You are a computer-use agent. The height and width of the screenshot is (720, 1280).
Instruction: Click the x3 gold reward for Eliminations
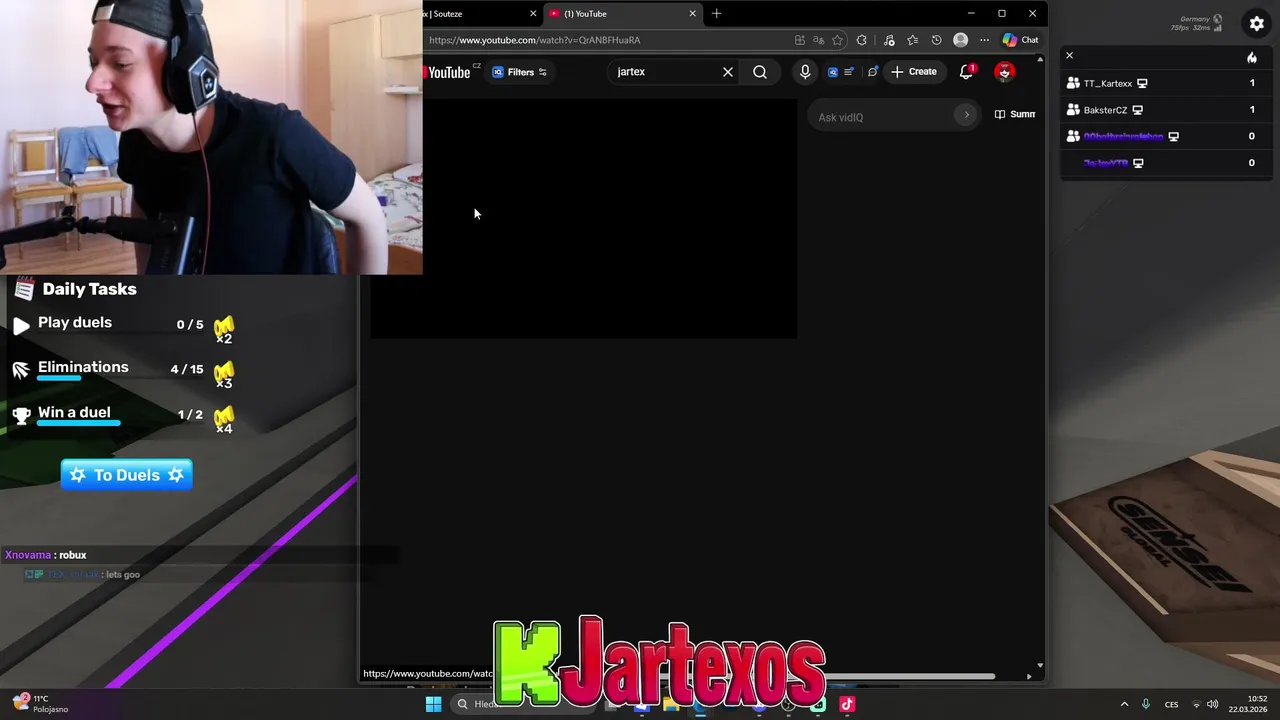click(224, 374)
